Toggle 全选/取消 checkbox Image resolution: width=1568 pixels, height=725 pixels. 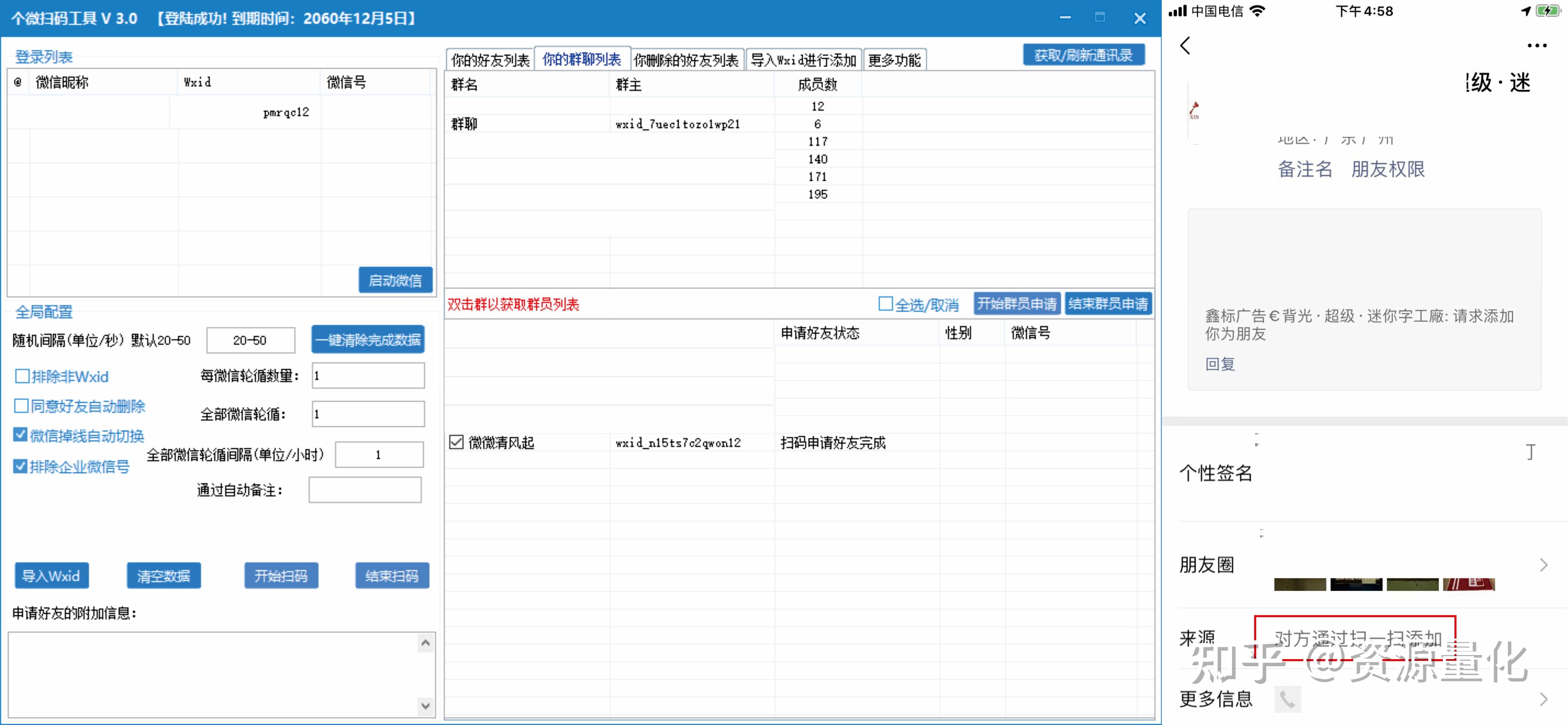(x=886, y=303)
